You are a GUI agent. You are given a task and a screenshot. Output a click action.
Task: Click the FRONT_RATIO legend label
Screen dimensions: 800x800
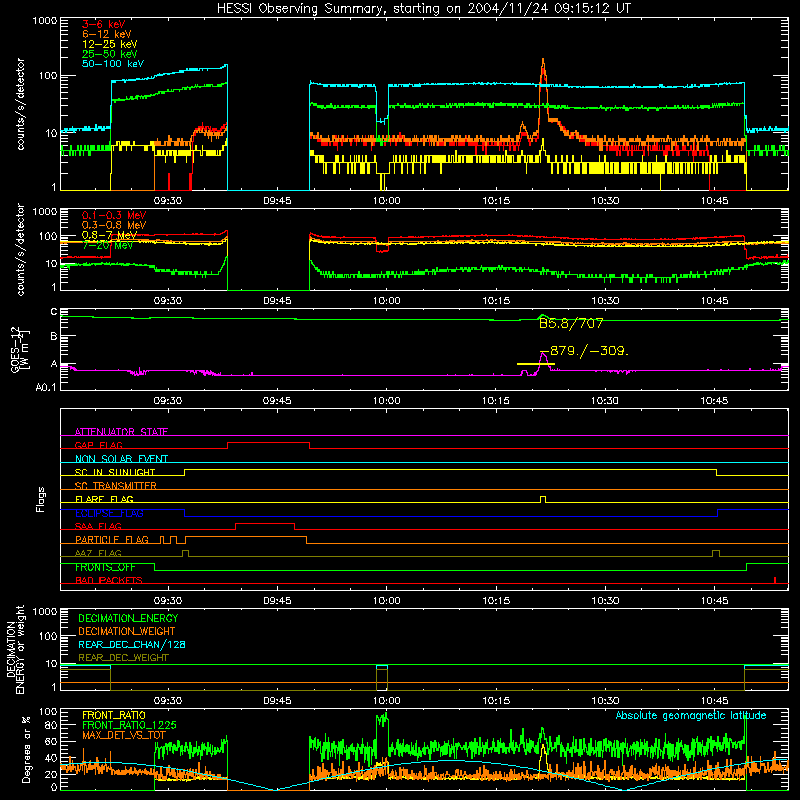click(x=114, y=715)
